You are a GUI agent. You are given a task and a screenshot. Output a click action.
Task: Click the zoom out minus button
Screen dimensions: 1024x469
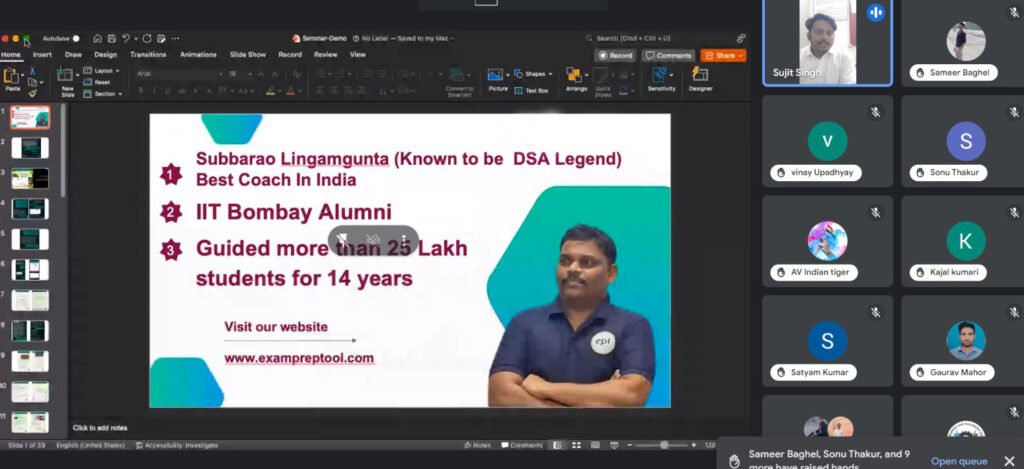point(630,445)
